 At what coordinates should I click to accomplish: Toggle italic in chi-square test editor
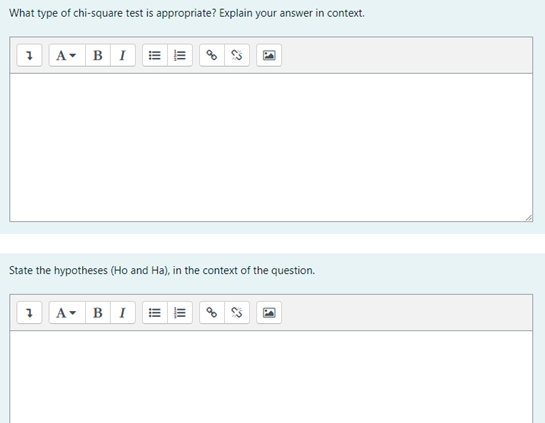pyautogui.click(x=123, y=55)
